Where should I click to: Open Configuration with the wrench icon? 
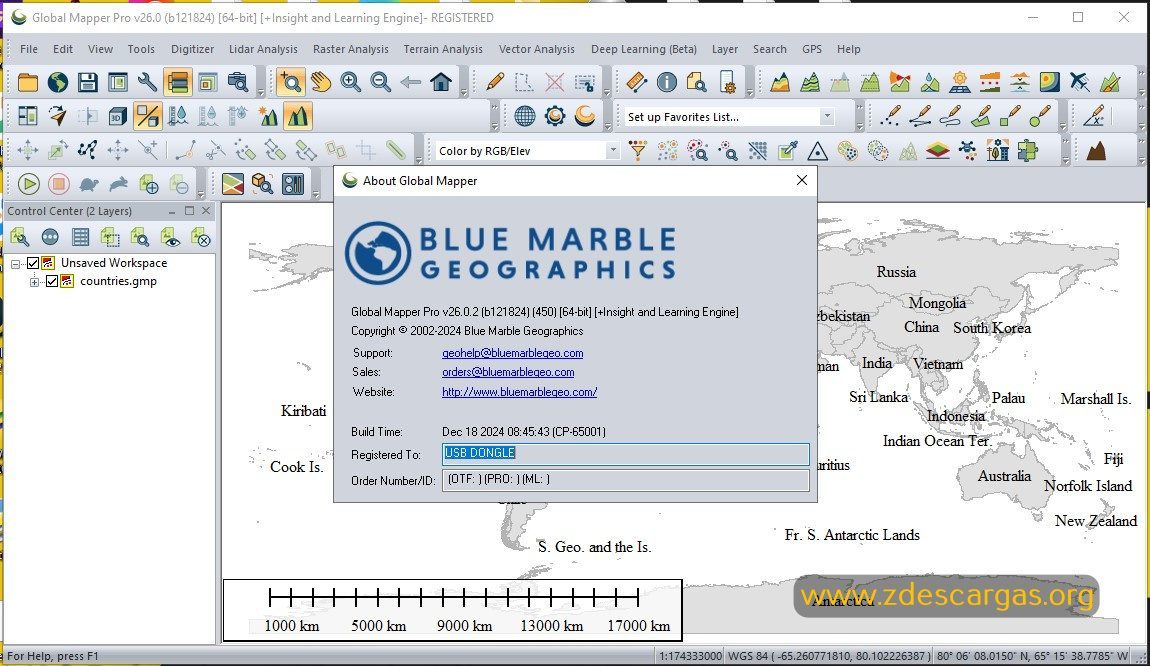147,82
